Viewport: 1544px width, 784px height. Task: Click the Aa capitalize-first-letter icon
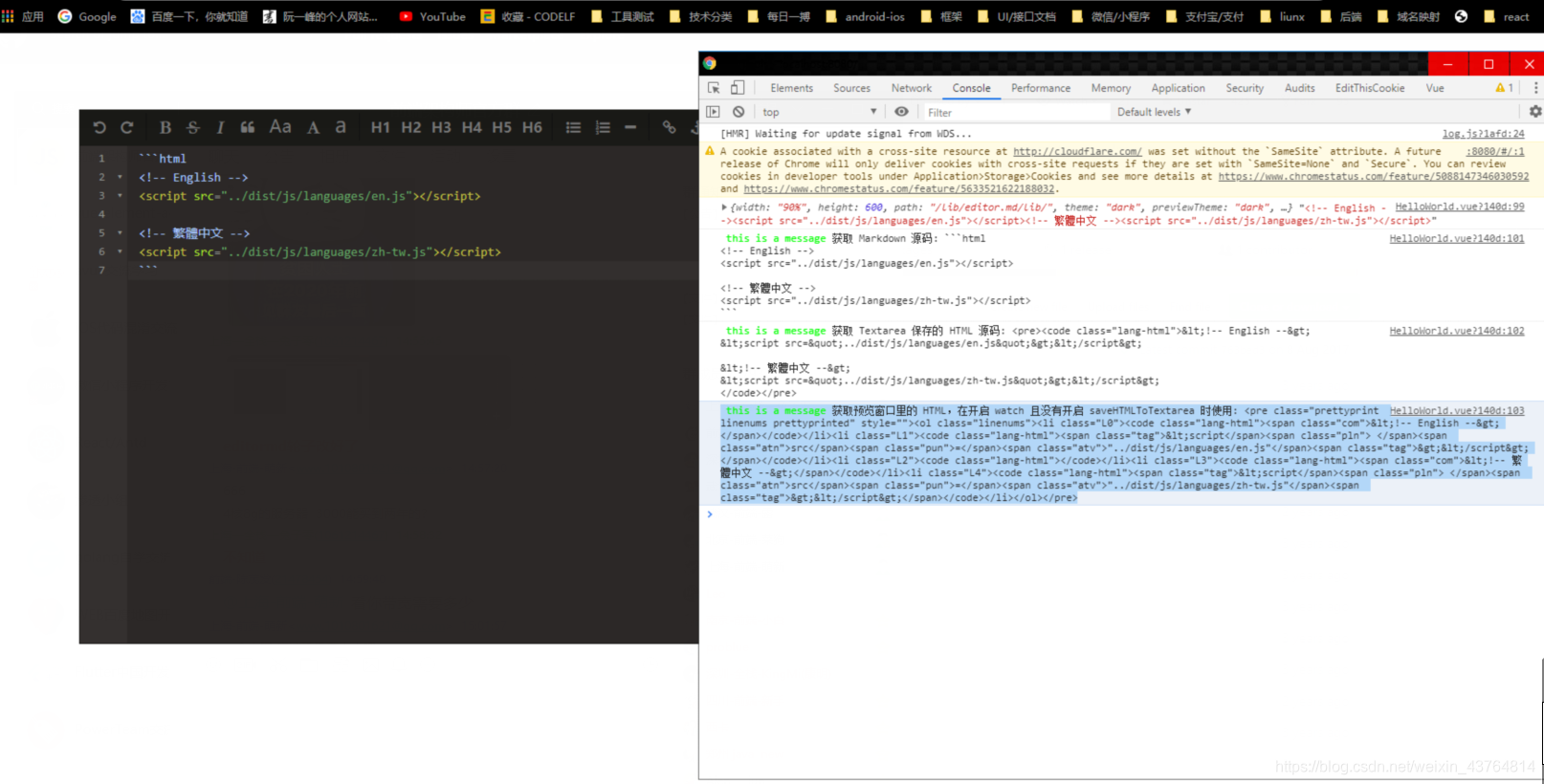280,127
